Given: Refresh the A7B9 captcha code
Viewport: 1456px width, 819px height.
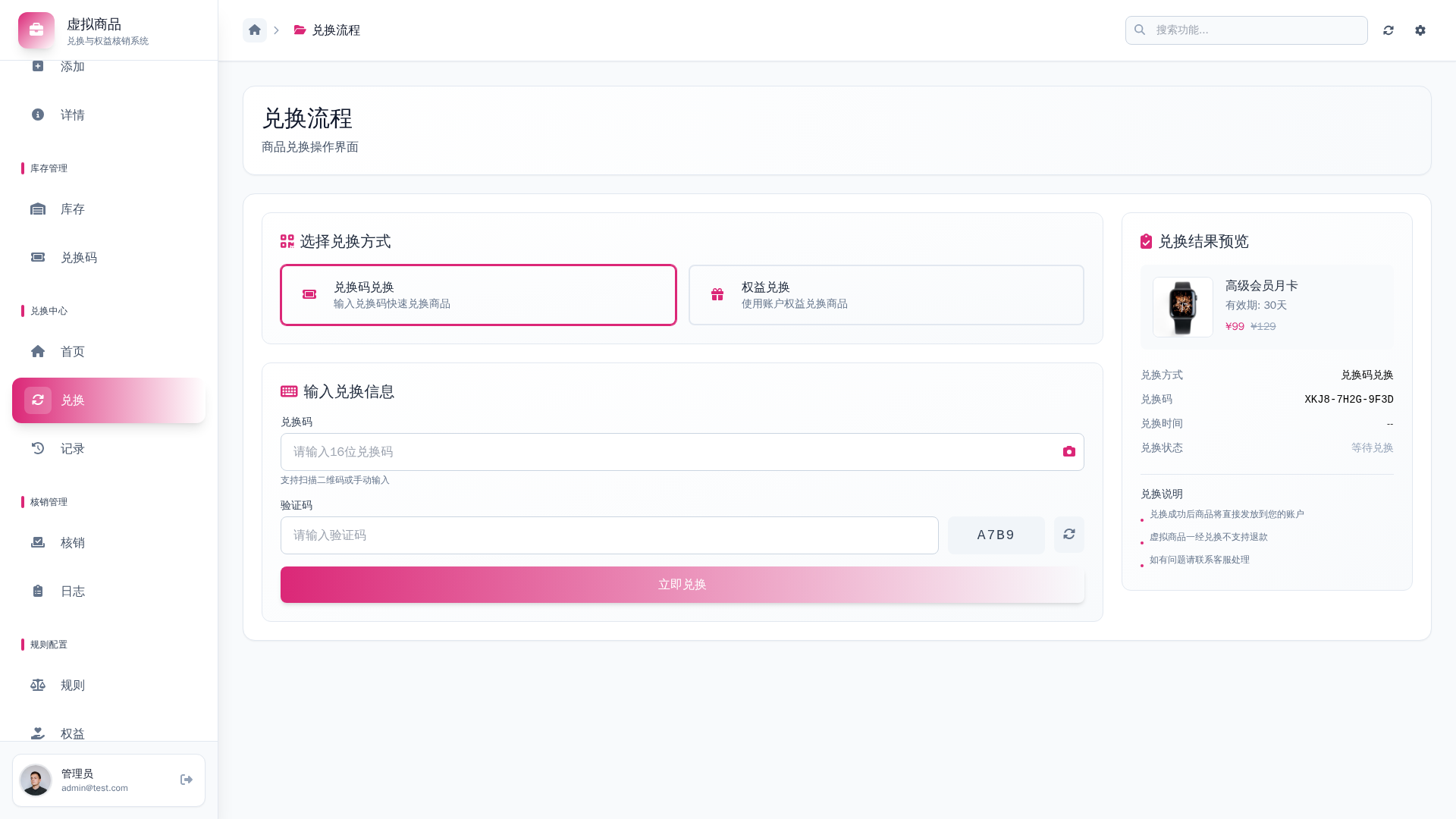Looking at the screenshot, I should coord(1069,535).
